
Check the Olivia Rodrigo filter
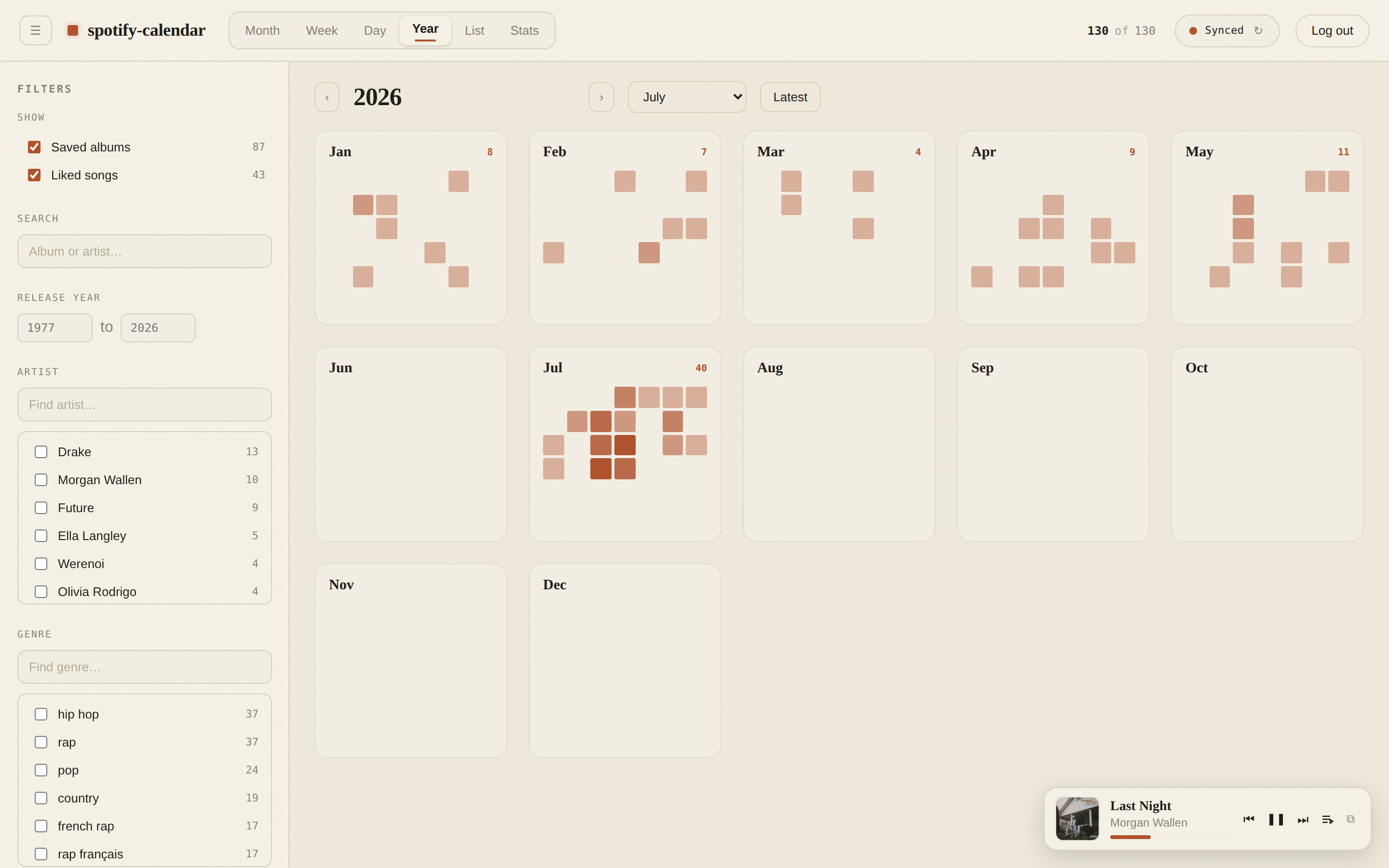41,592
